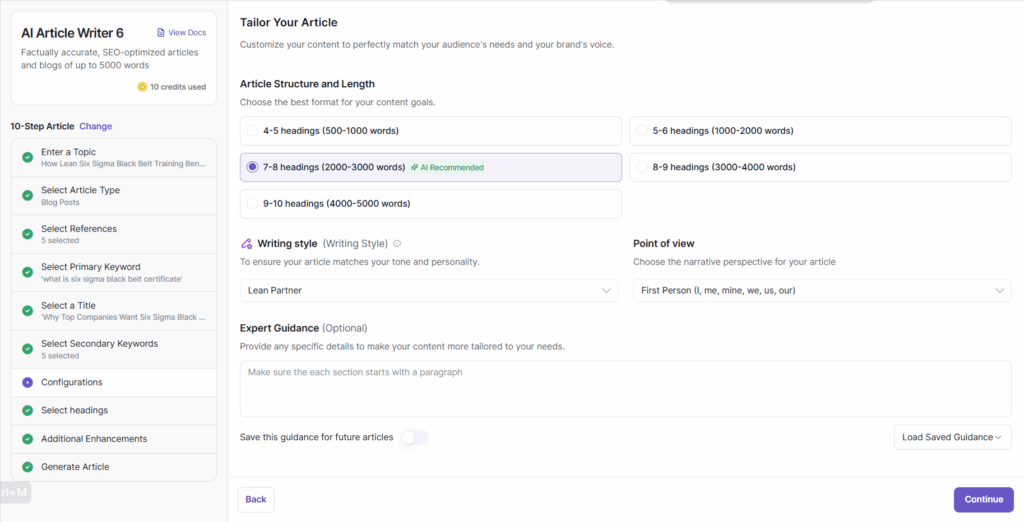Click purple step icon beside Configurations
Screen dimensions: 1024x522
coord(27,382)
